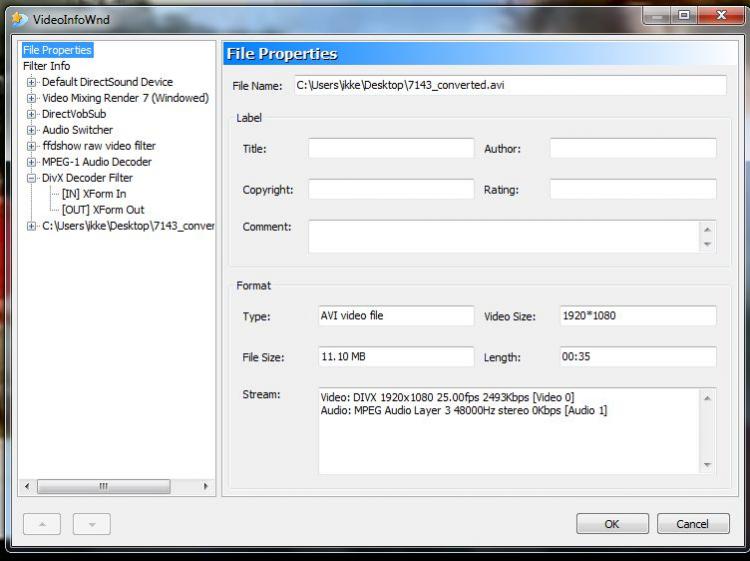Select Filter Info in the tree
This screenshot has width=750, height=561.
coord(47,66)
